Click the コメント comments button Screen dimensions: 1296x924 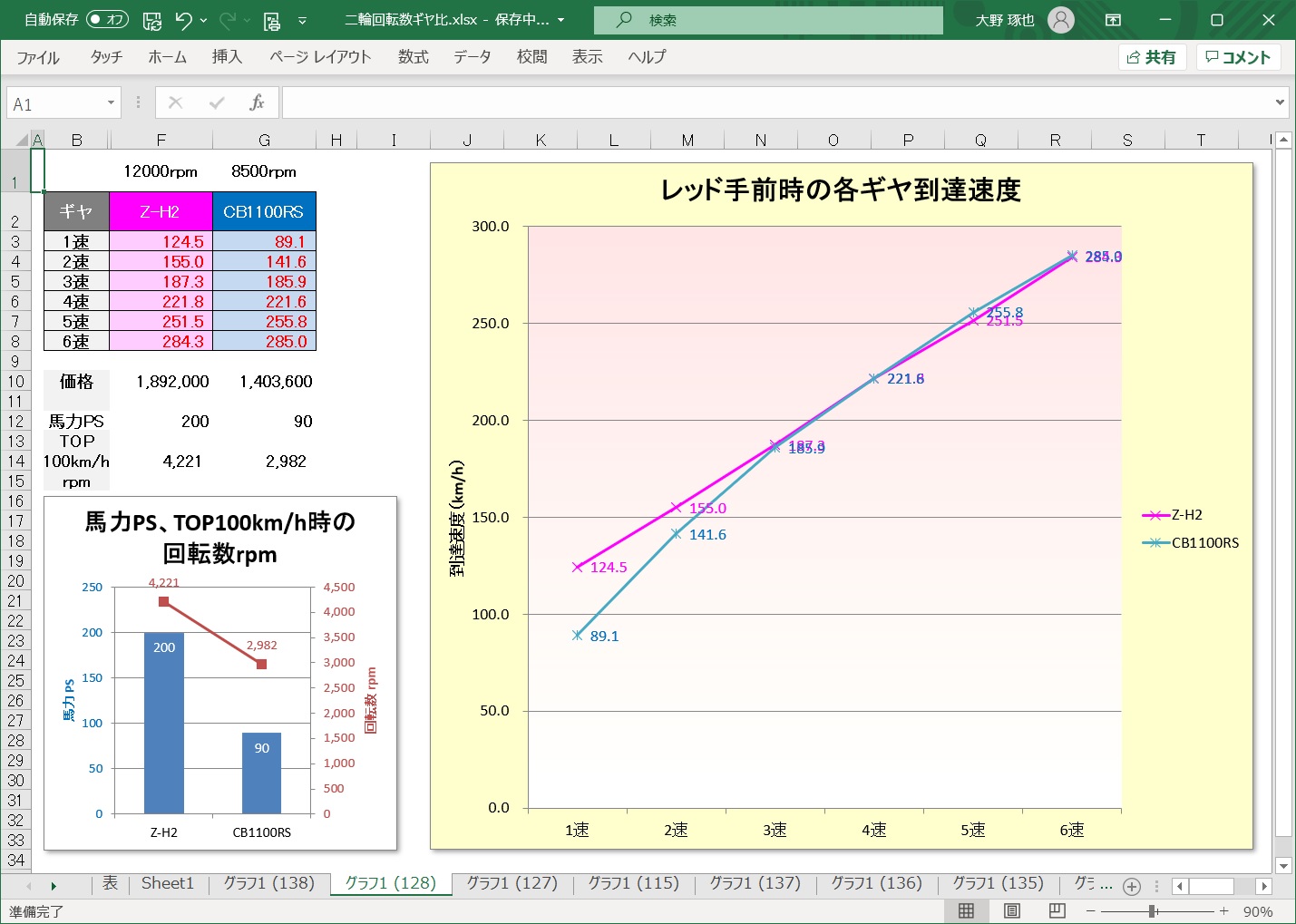[1238, 57]
